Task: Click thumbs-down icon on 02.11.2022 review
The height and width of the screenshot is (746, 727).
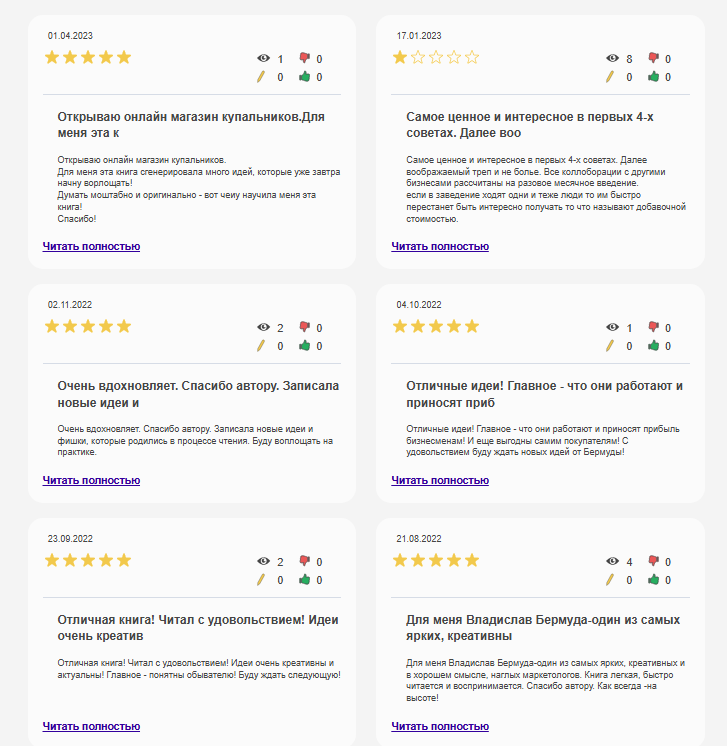Action: (x=304, y=327)
